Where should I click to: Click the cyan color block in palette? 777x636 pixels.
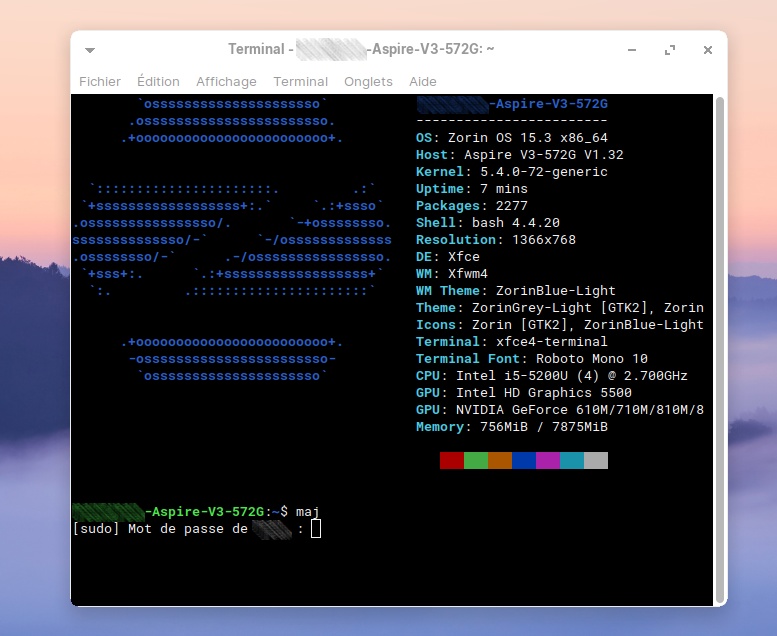click(572, 460)
